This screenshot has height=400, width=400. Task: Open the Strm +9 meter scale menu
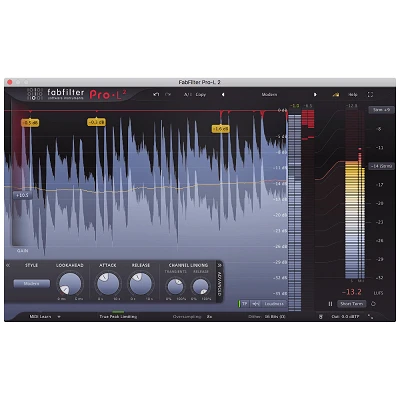click(x=381, y=110)
